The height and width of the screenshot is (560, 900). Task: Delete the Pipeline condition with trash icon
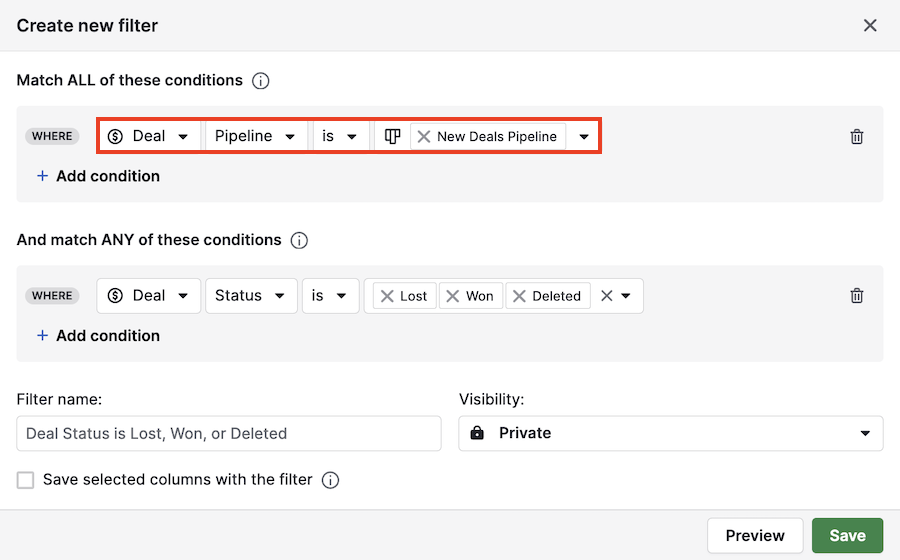pos(856,137)
